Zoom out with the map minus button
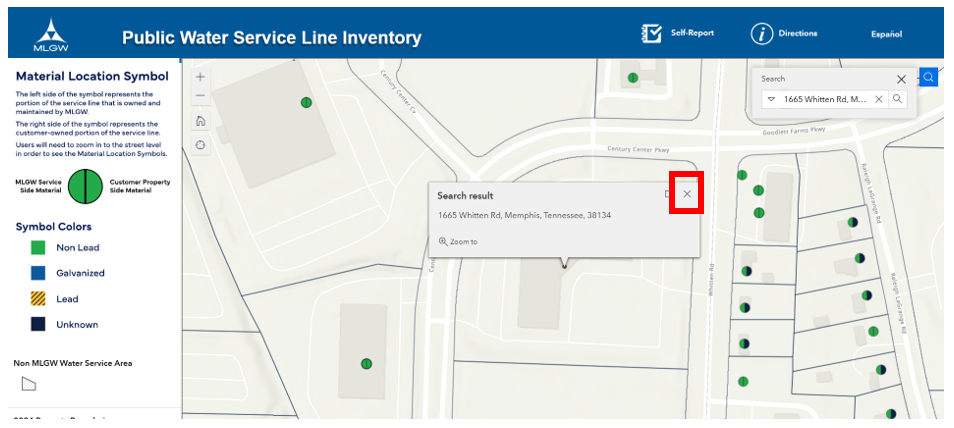Viewport: 954px width, 428px height. click(x=201, y=96)
